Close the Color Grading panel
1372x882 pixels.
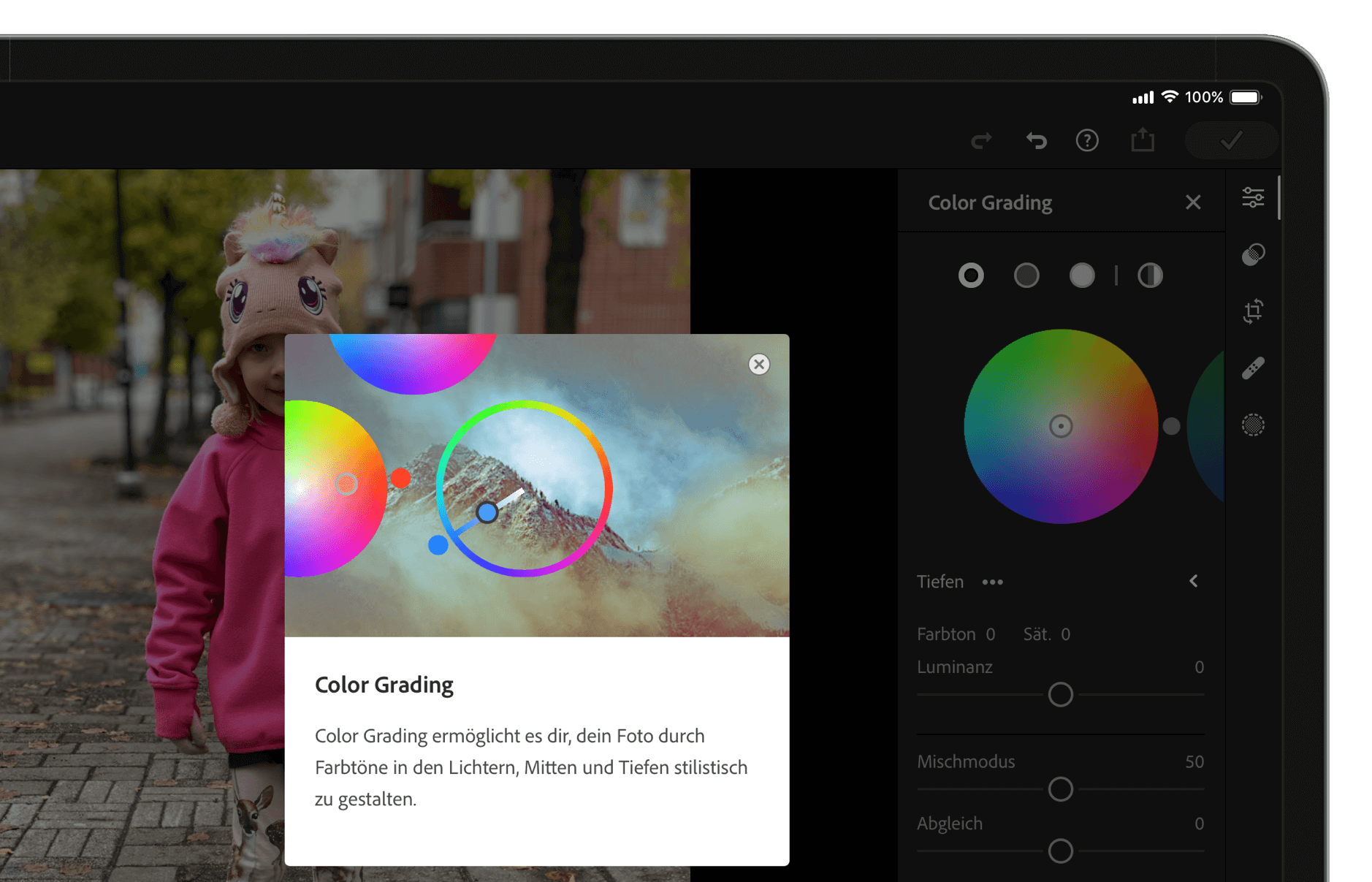click(1193, 202)
